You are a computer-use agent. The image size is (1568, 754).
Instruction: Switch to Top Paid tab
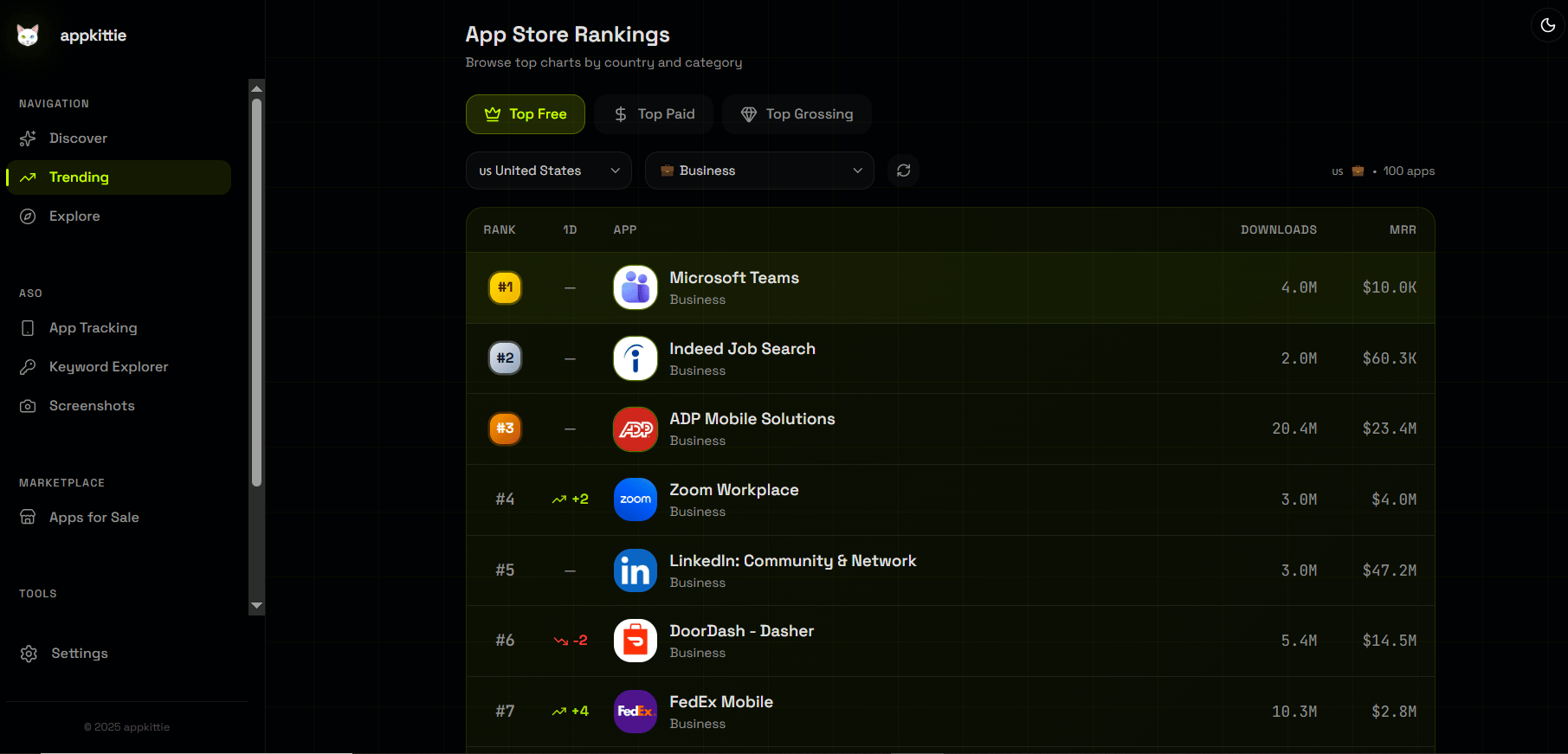tap(654, 114)
